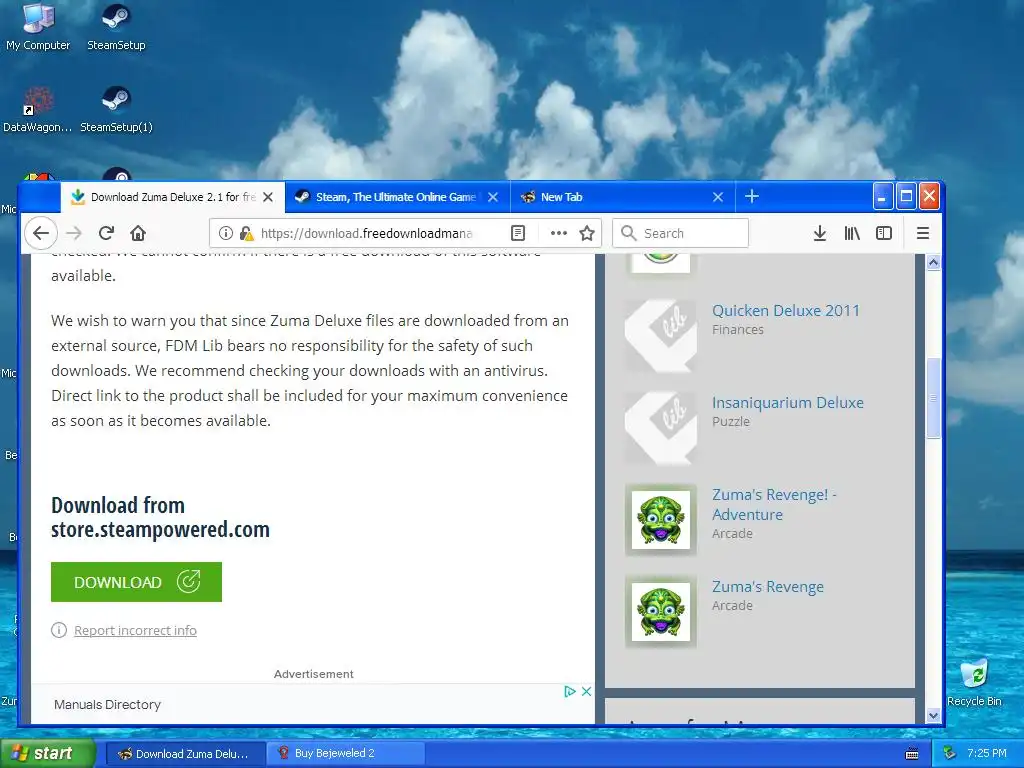This screenshot has height=768, width=1024.
Task: Open the Firefox hamburger menu
Action: pyautogui.click(x=923, y=233)
